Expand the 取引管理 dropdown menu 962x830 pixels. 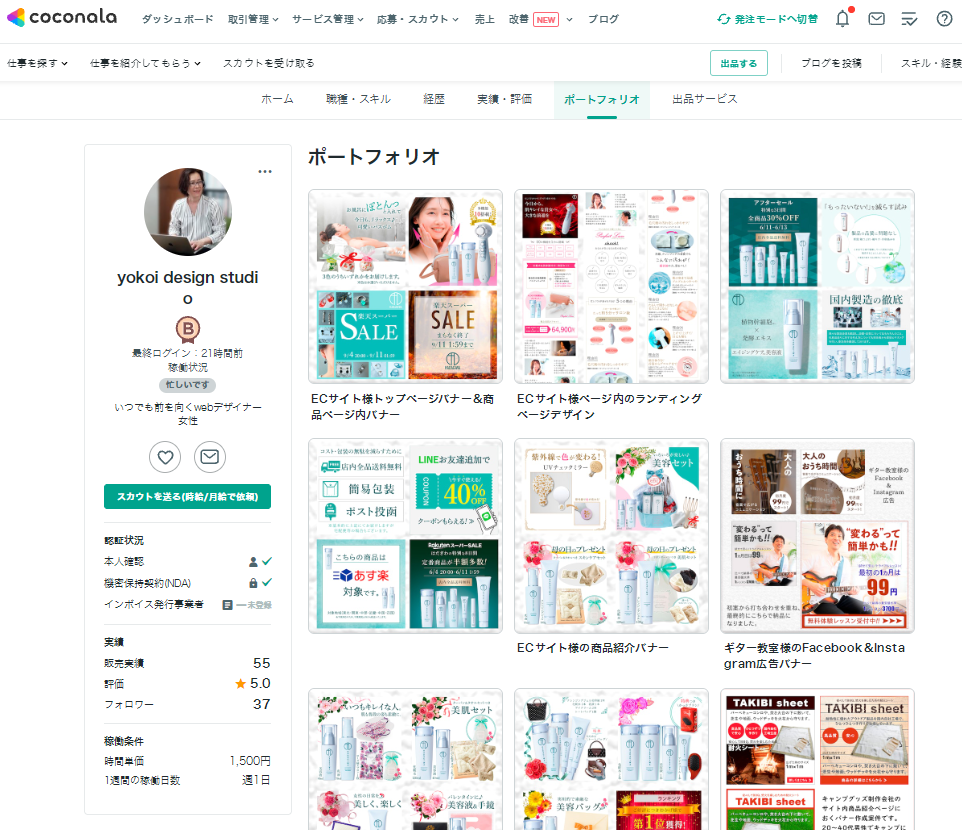(254, 19)
